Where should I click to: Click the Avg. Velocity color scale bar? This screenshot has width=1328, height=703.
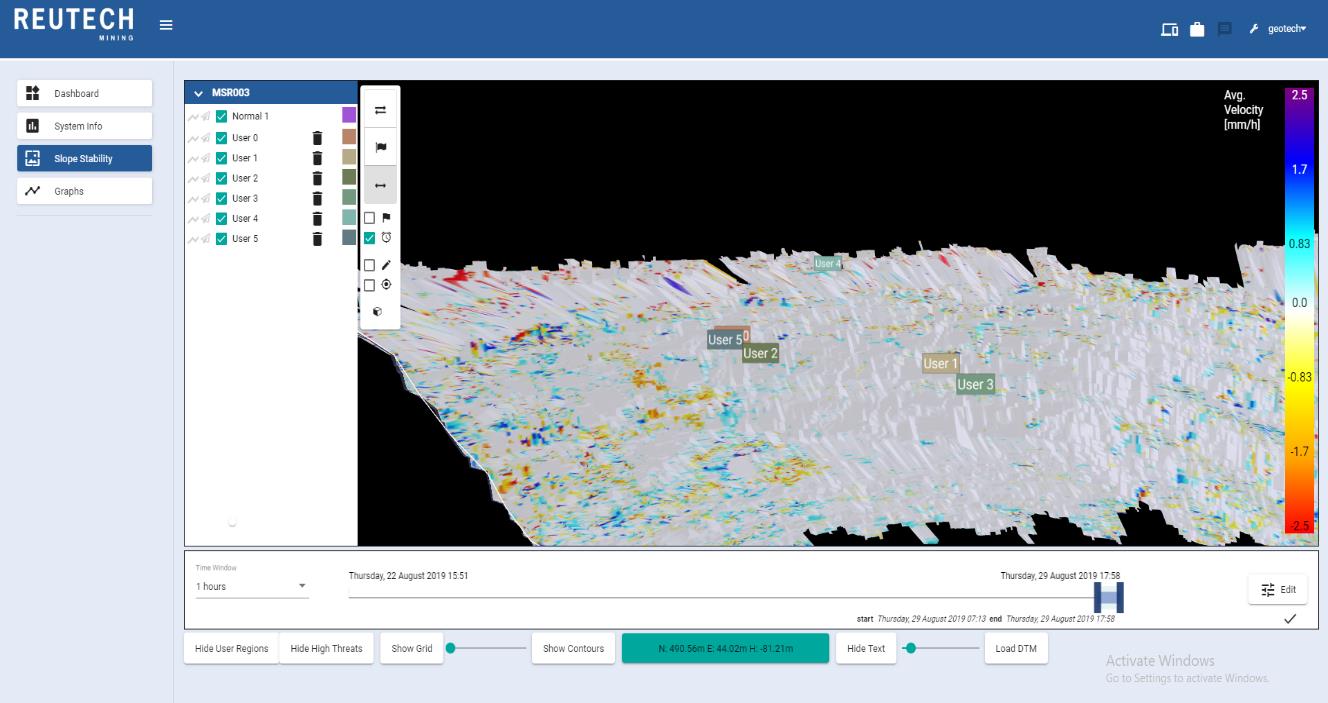[1298, 311]
